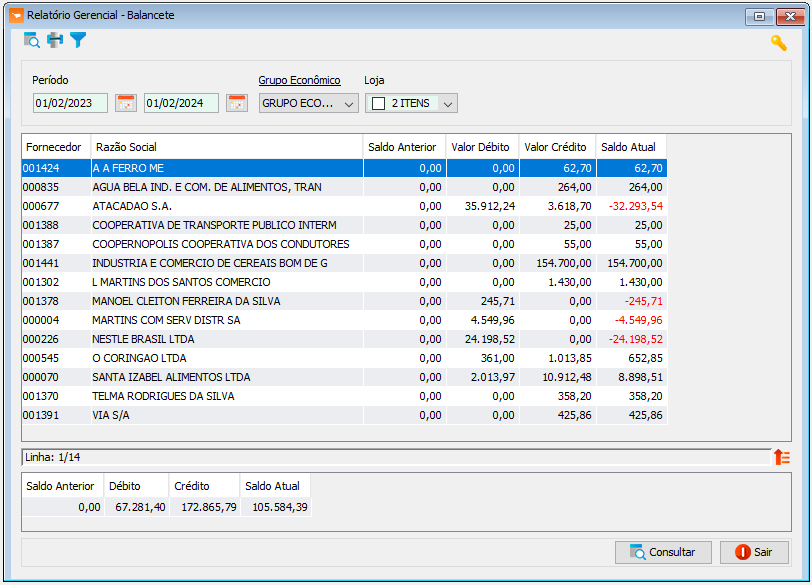Select SANTA IZABEL ALIMENTOS LTDA row

[x=344, y=377]
